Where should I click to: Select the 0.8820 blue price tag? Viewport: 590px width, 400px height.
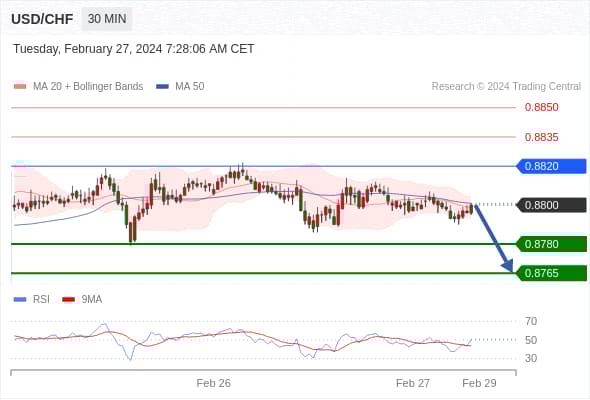[x=552, y=166]
